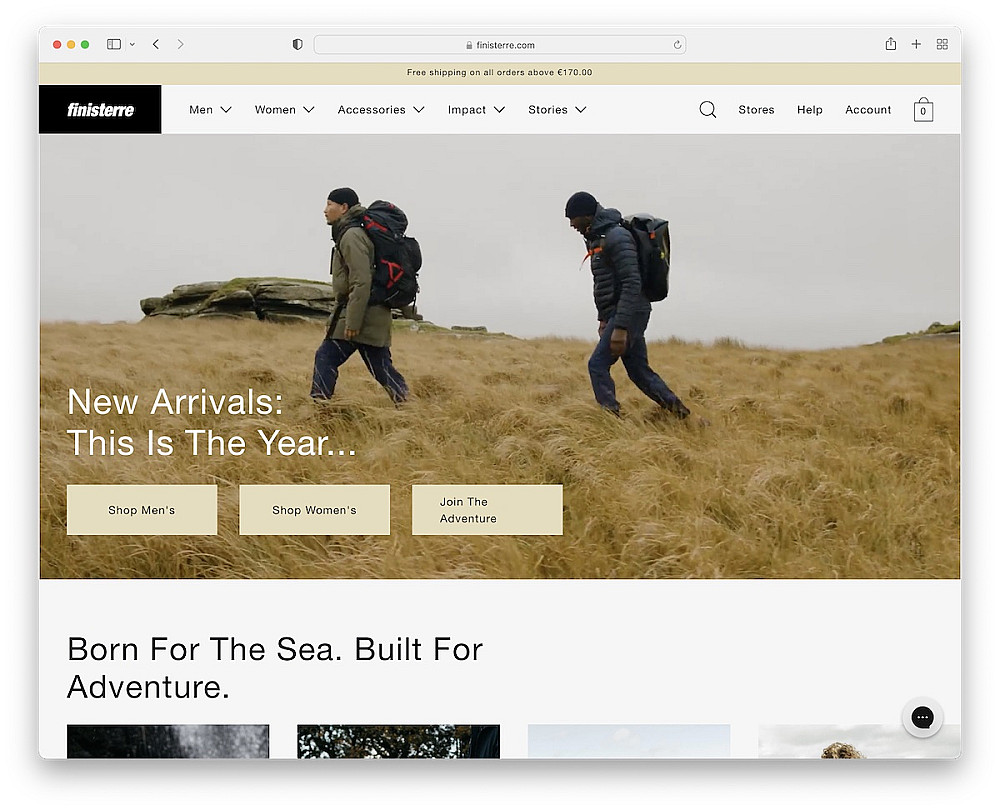Open the Account link
Image resolution: width=1000 pixels, height=810 pixels.
tap(867, 110)
